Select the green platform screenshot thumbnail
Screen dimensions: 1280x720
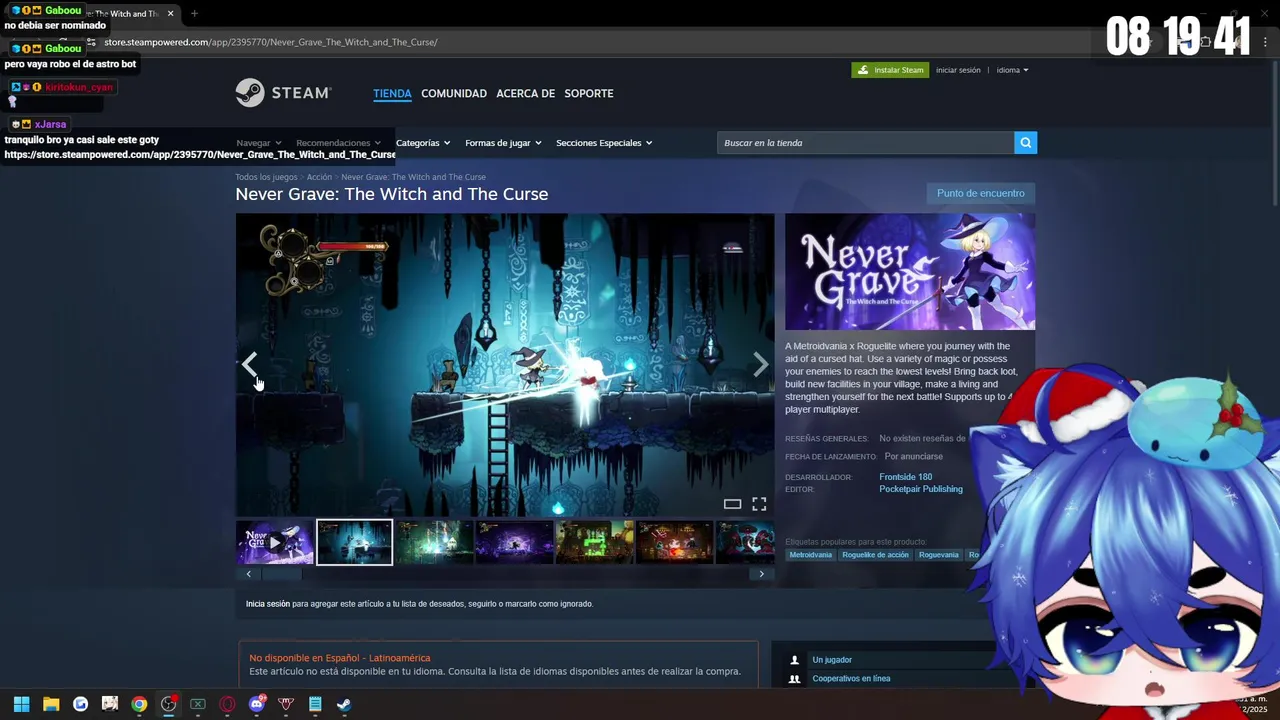(595, 542)
